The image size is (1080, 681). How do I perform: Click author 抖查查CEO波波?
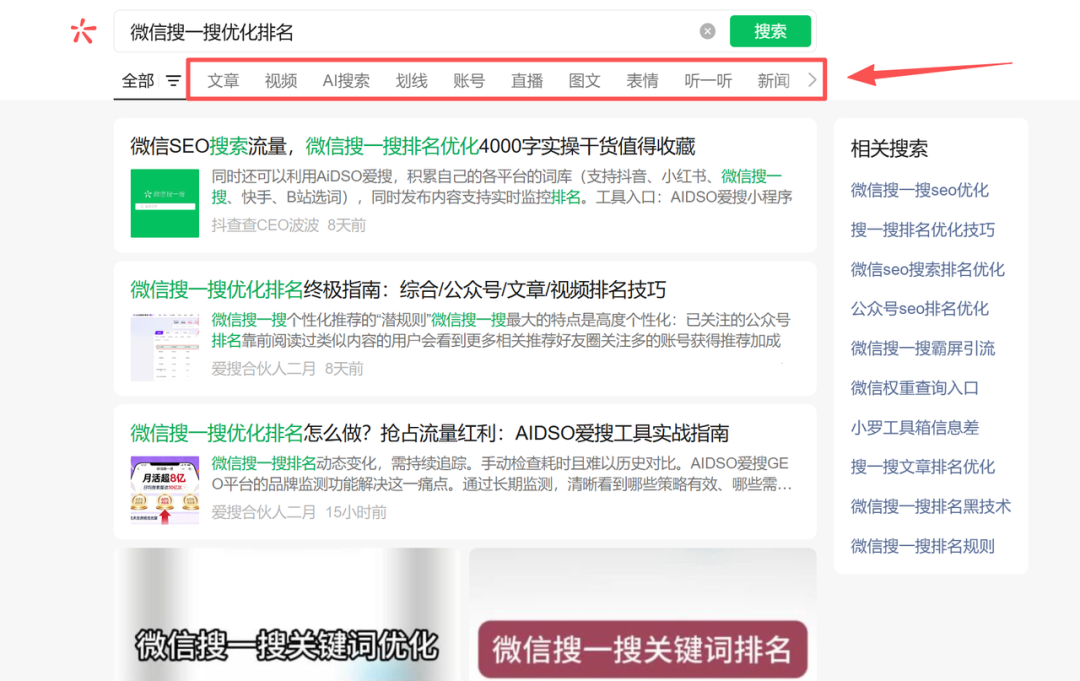tap(265, 225)
